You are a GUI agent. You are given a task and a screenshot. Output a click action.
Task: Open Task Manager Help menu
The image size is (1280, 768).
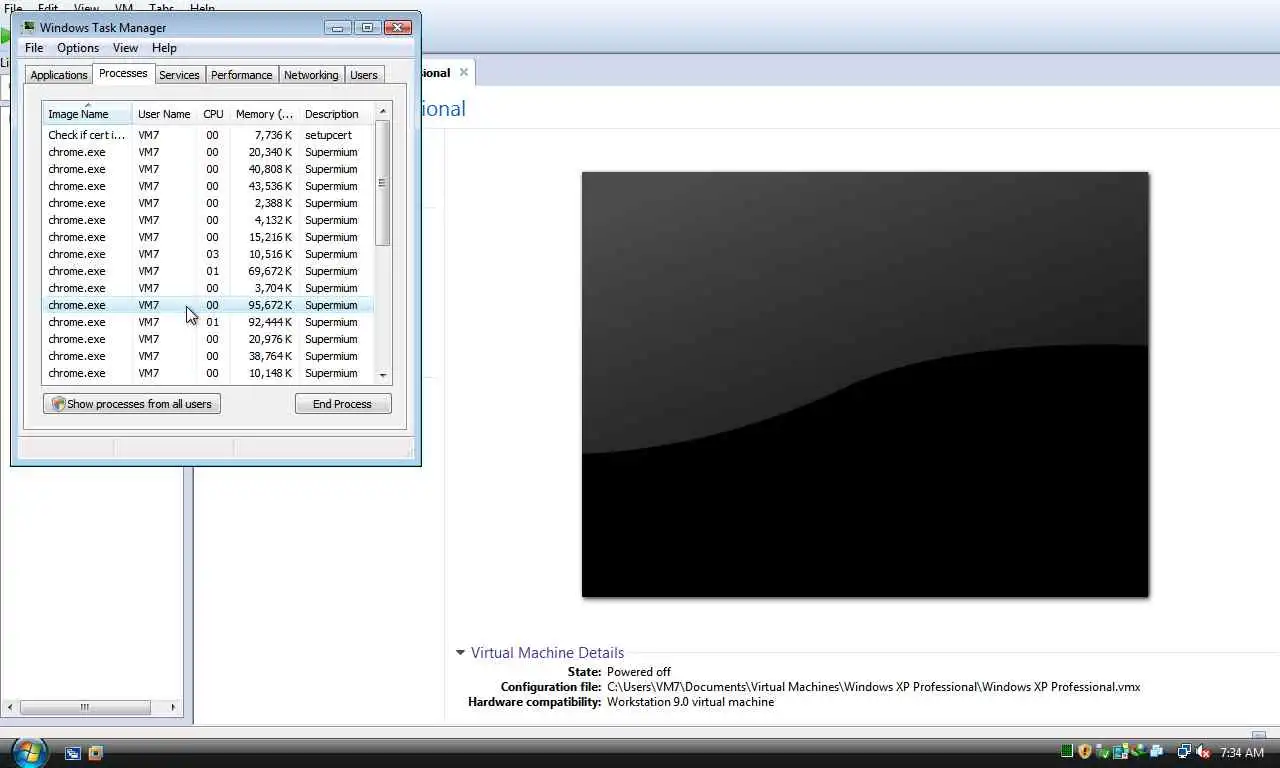click(x=164, y=48)
